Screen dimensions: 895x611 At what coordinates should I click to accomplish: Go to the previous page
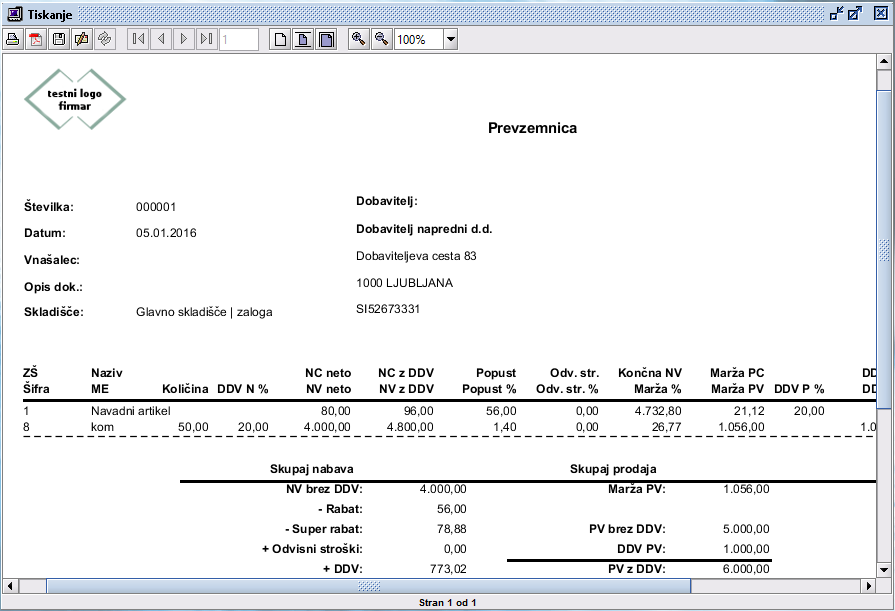coord(161,39)
